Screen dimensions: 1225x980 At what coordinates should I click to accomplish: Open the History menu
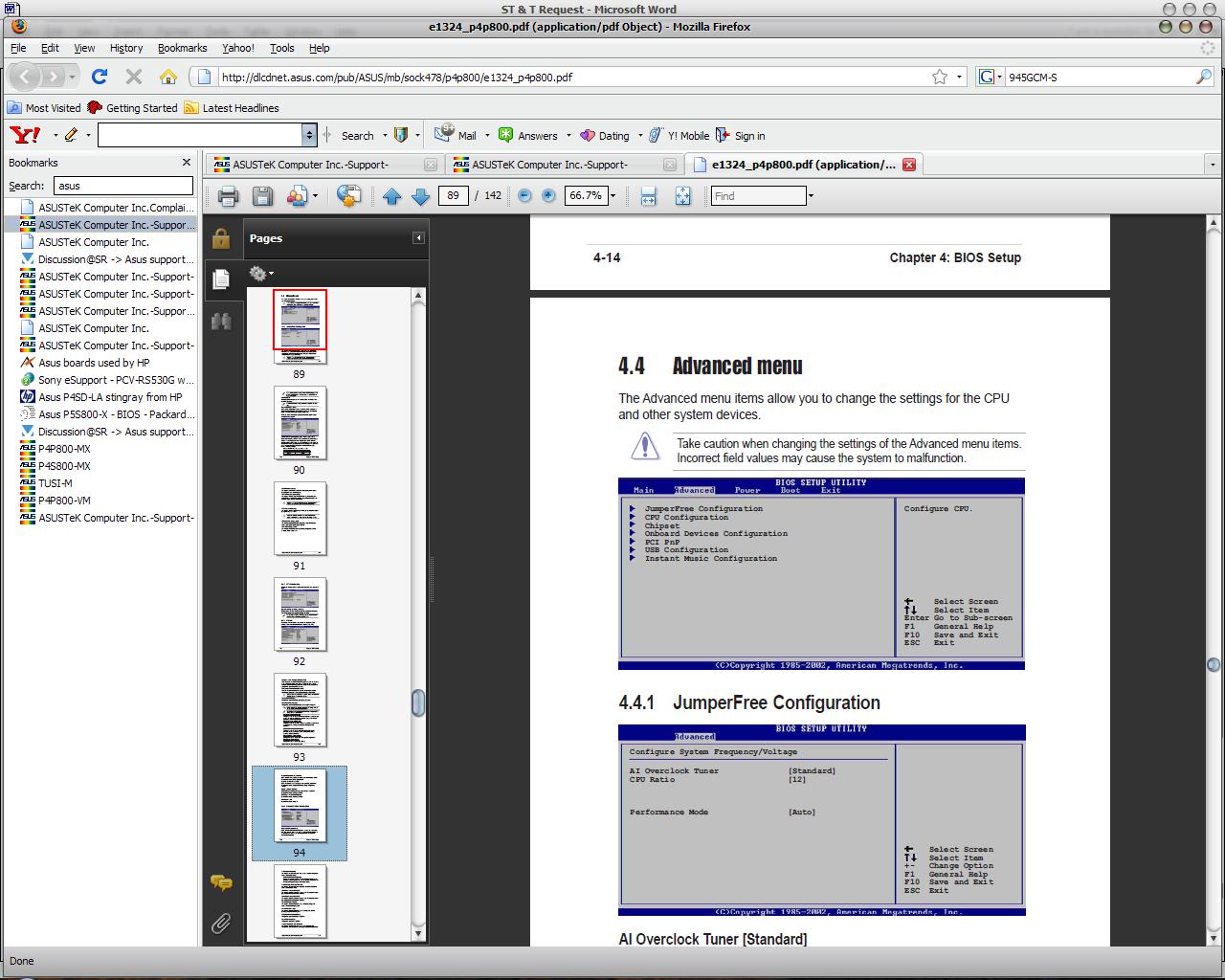[126, 48]
